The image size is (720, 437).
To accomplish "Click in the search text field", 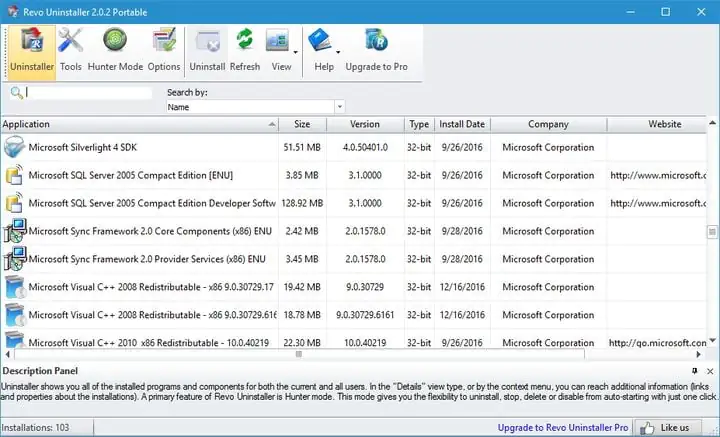I will (x=90, y=92).
